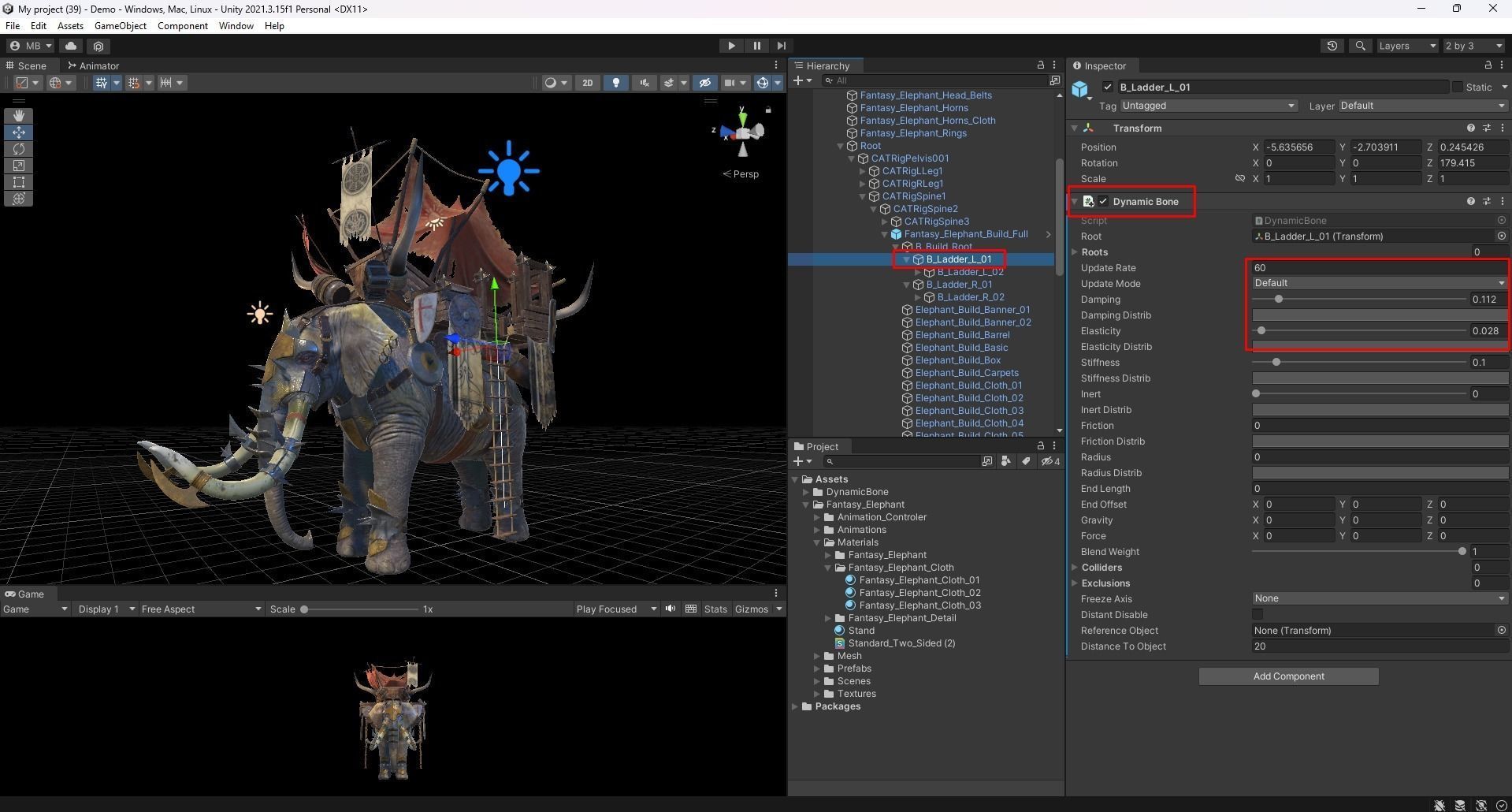Click the Stats button
Viewport: 1512px width, 812px height.
coord(715,609)
